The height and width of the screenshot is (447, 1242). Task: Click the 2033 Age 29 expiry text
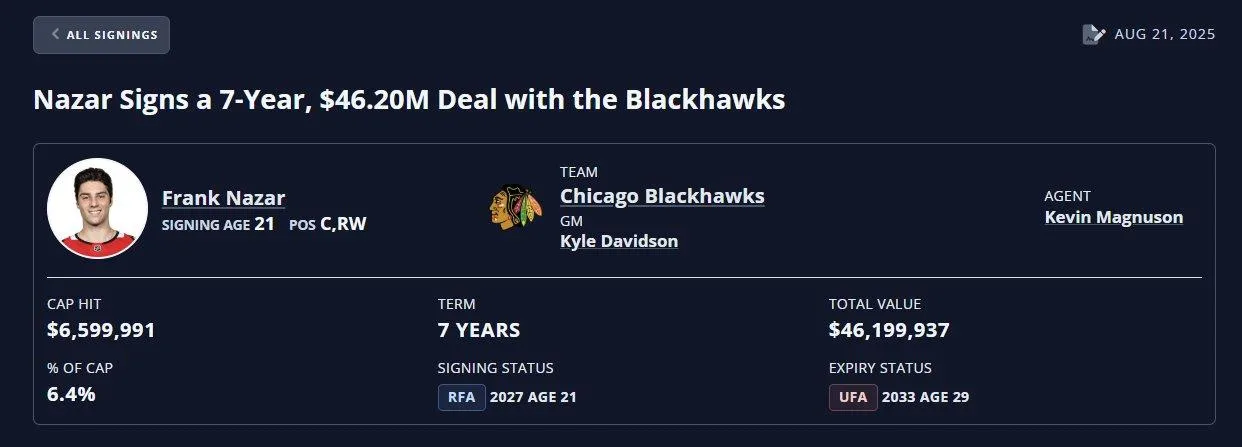point(925,397)
